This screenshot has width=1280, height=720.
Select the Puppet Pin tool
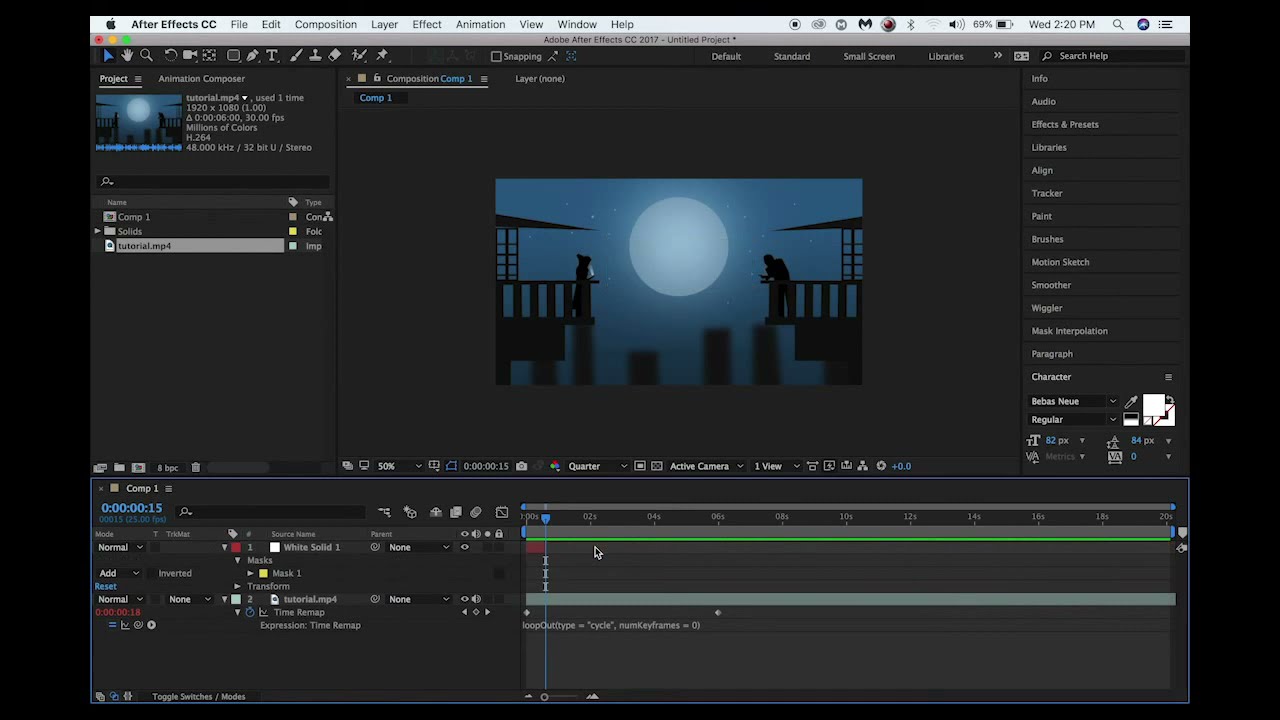coord(381,56)
